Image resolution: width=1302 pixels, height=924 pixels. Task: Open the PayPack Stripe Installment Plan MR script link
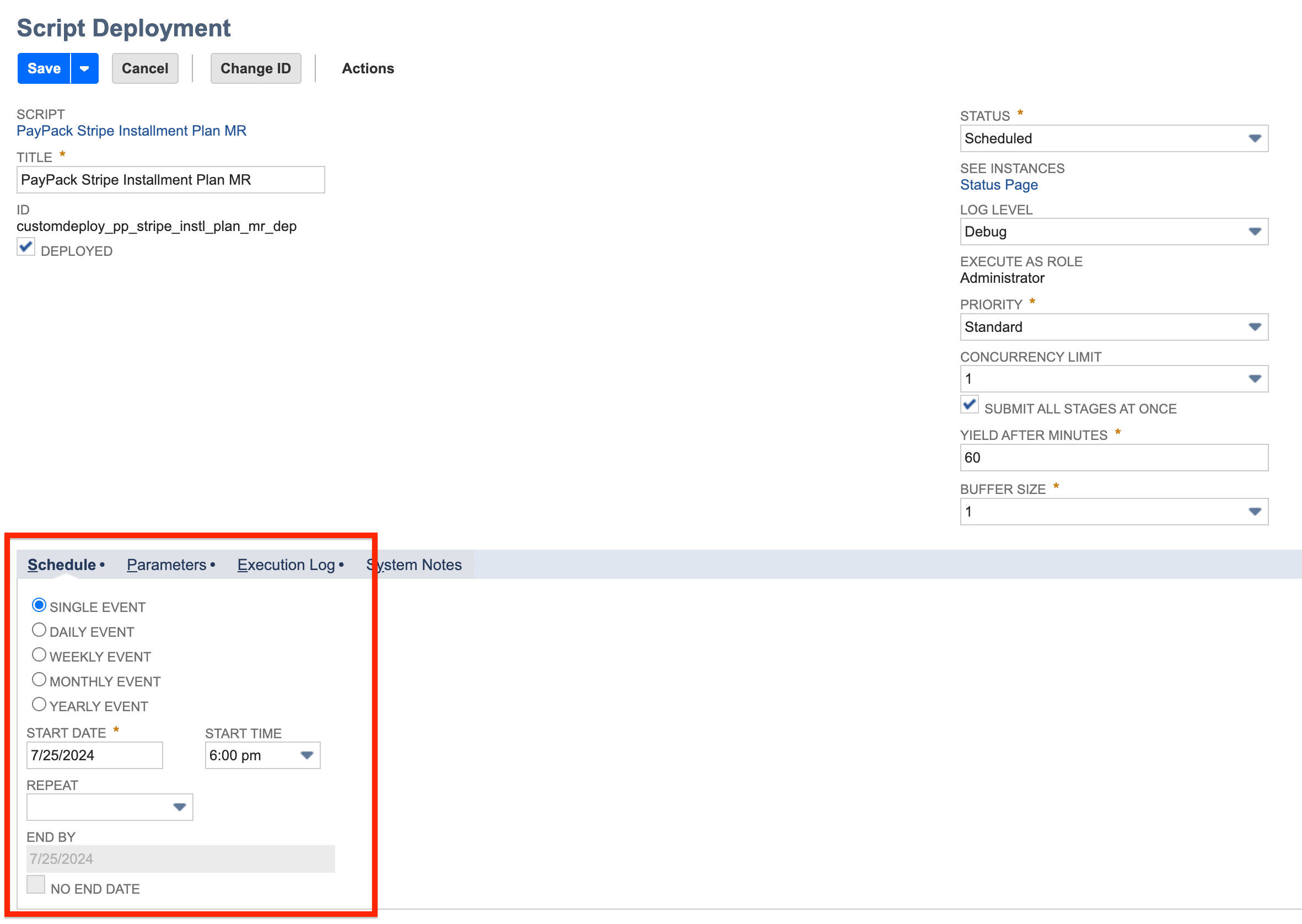(x=131, y=130)
